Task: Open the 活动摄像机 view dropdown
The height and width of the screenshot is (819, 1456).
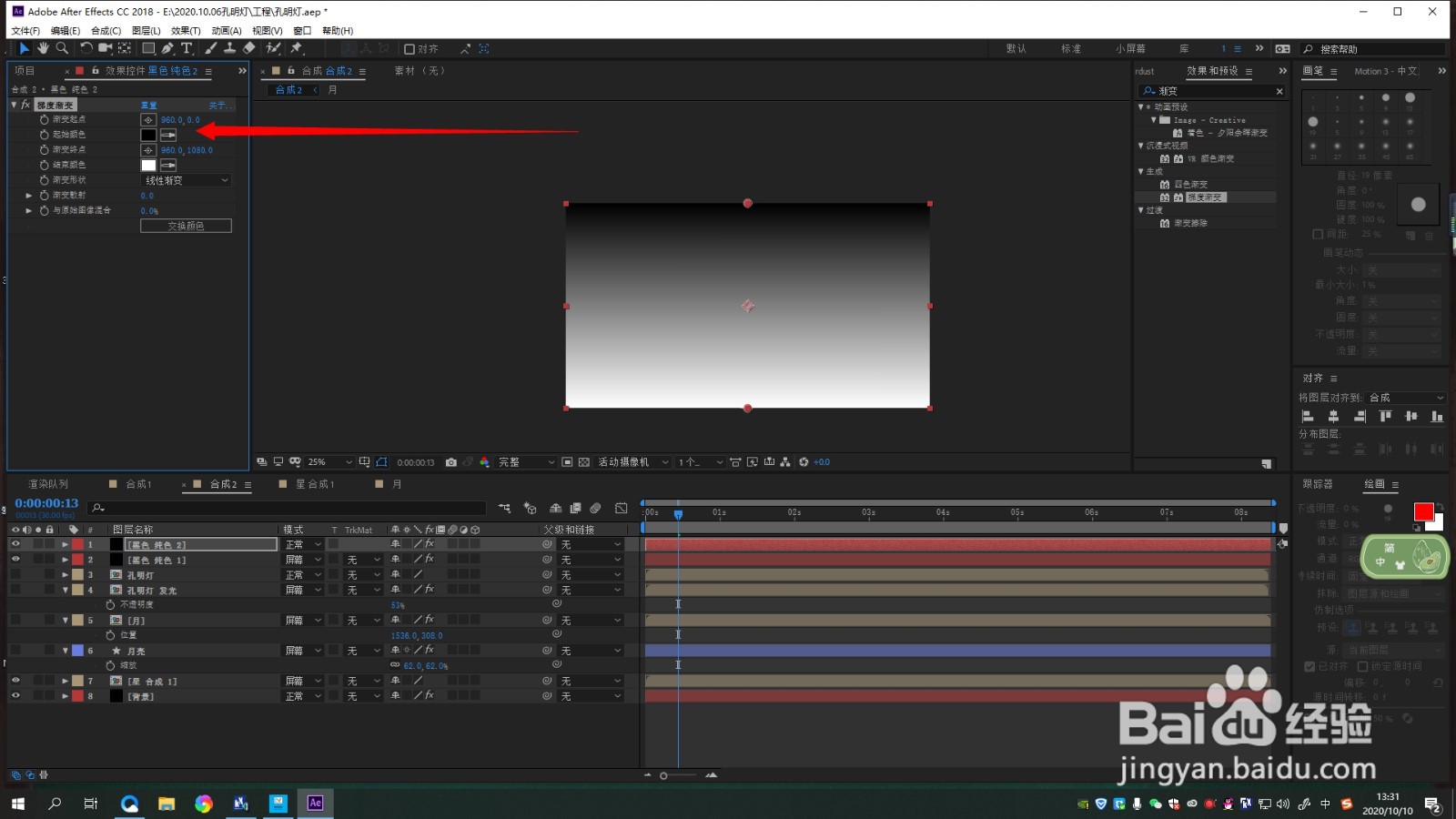Action: [x=633, y=462]
